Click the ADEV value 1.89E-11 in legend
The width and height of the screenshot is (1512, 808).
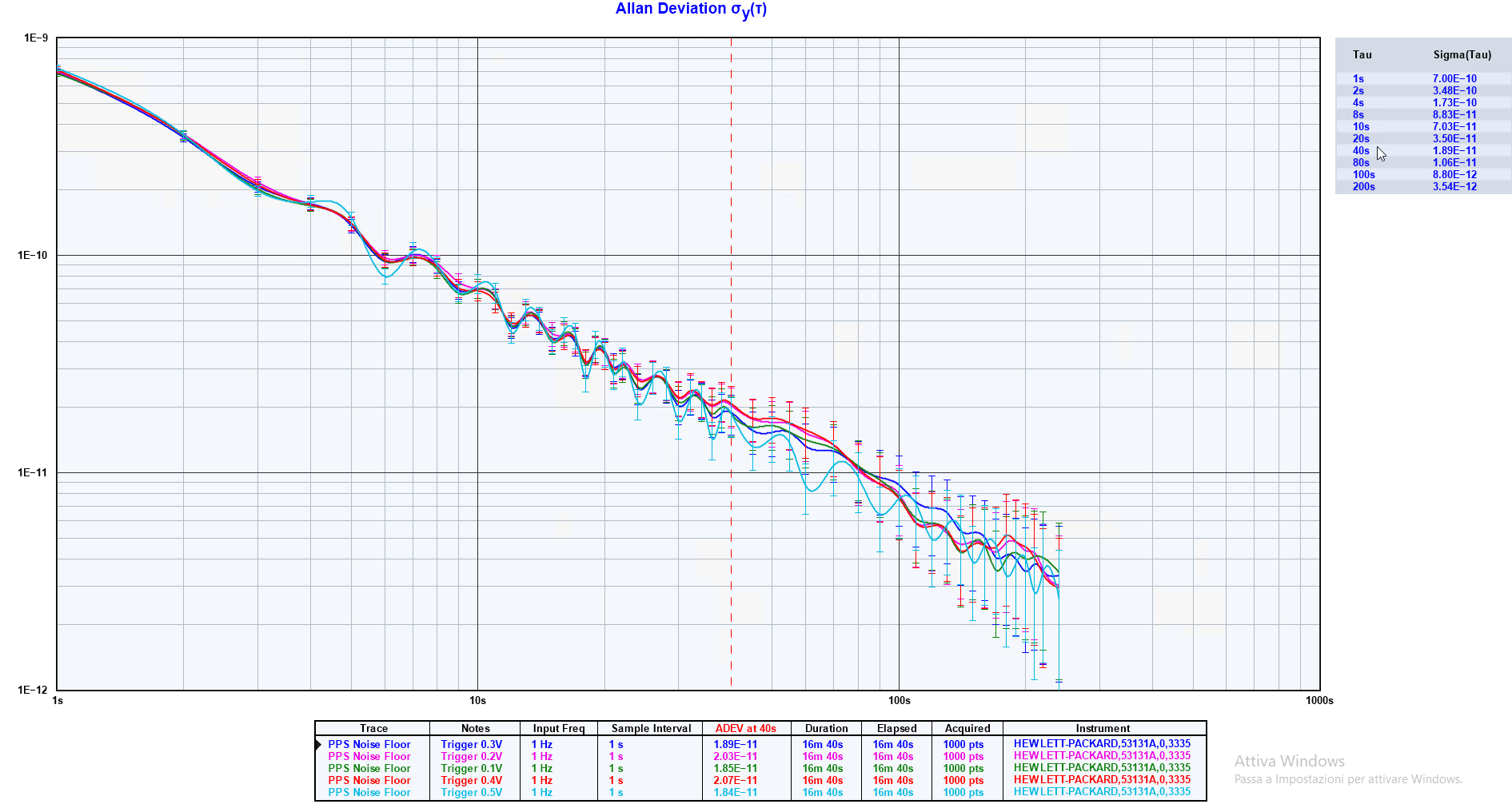pos(736,744)
